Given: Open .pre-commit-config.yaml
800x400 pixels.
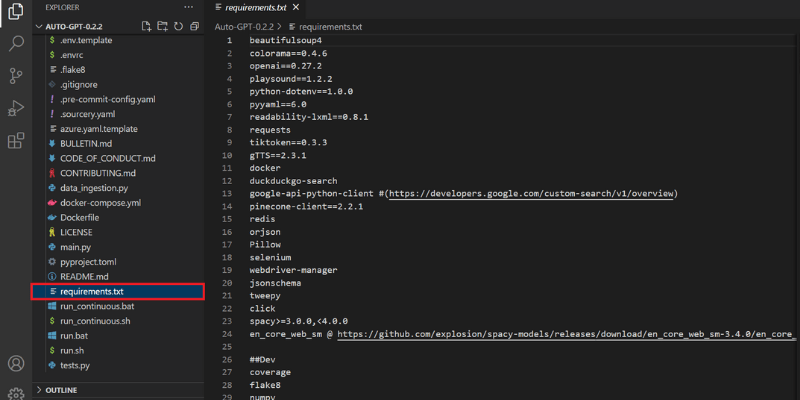Looking at the screenshot, I should (x=108, y=99).
